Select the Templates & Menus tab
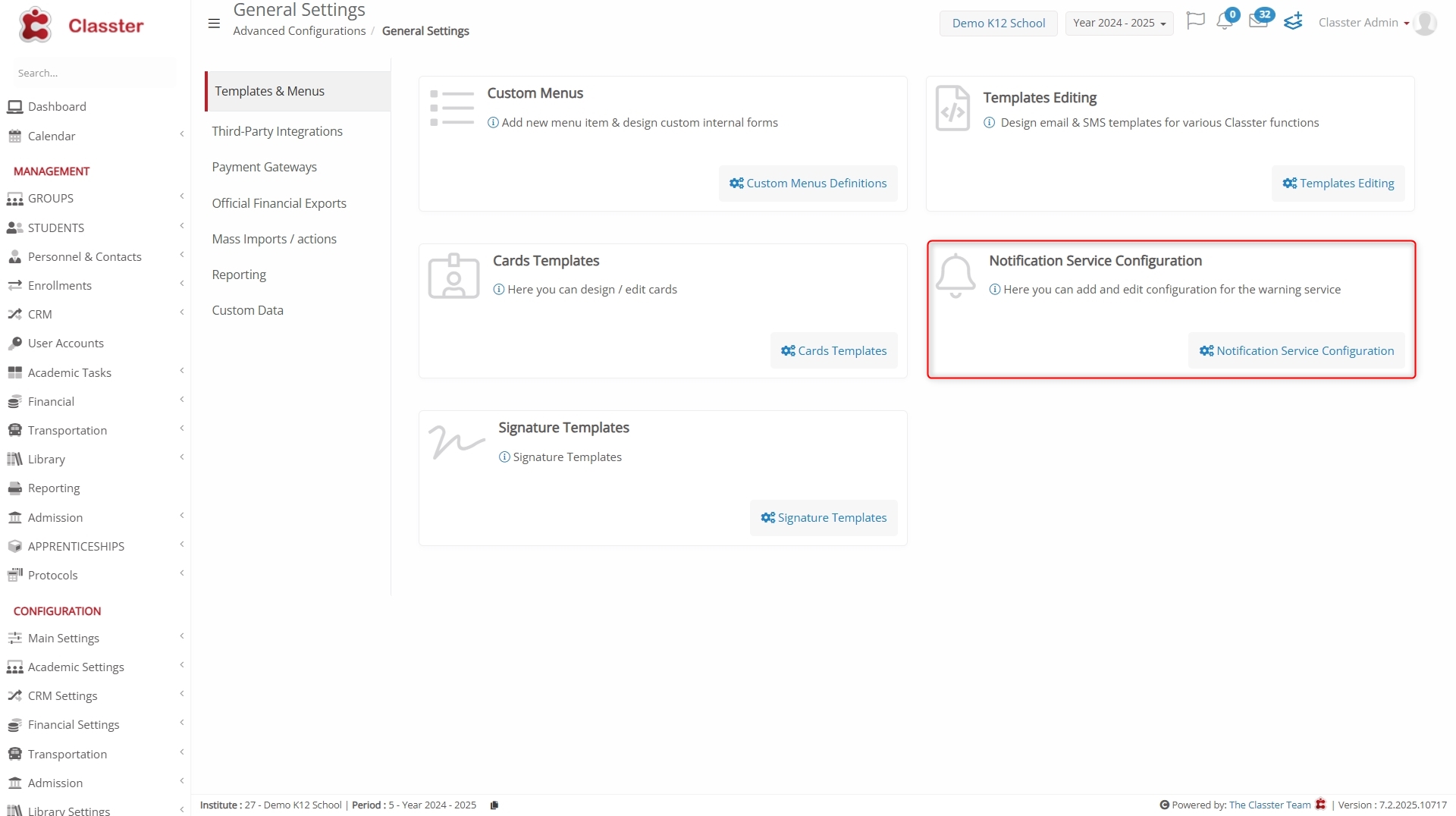 [298, 91]
